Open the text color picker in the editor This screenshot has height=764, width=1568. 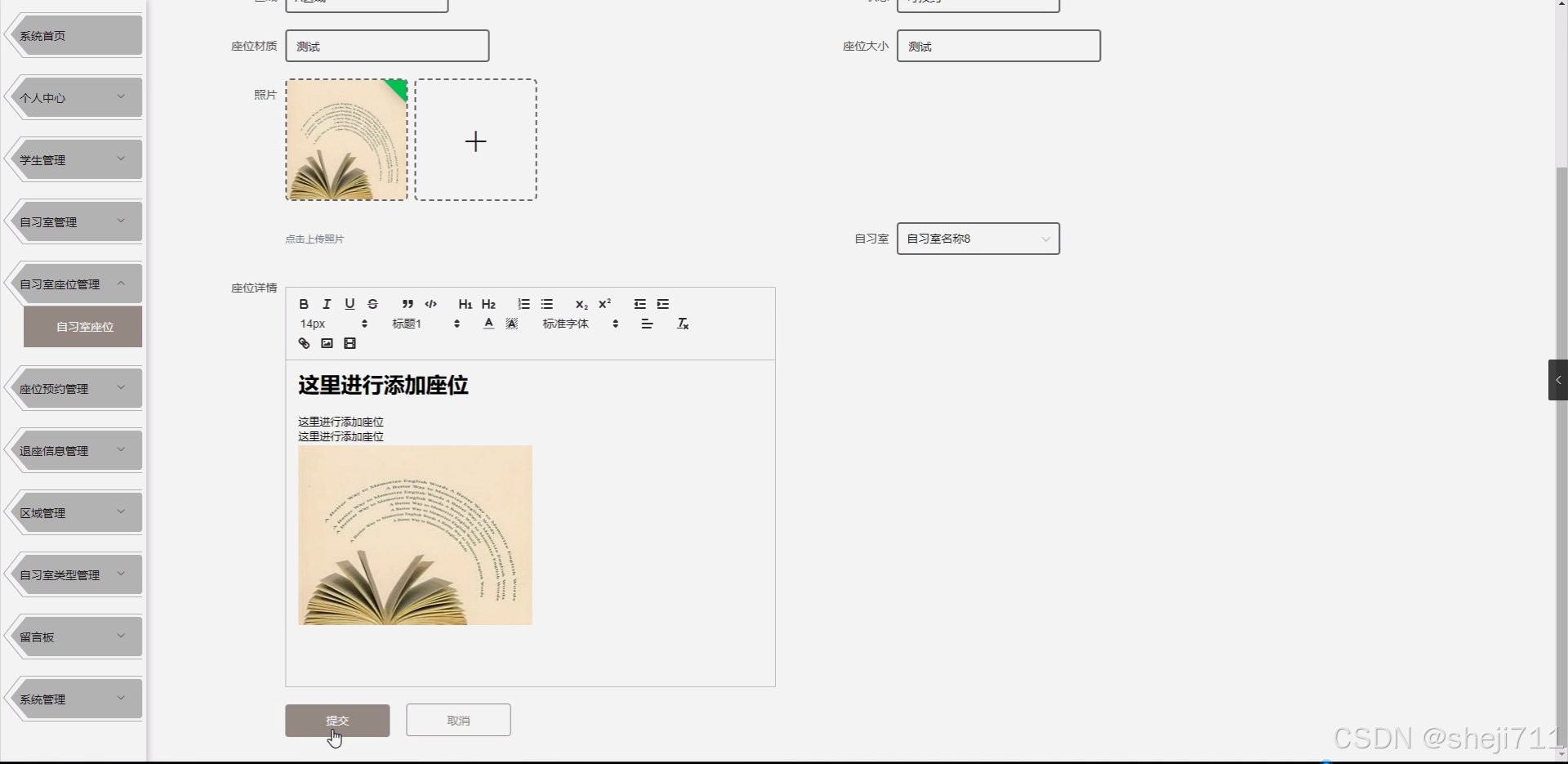click(x=488, y=324)
